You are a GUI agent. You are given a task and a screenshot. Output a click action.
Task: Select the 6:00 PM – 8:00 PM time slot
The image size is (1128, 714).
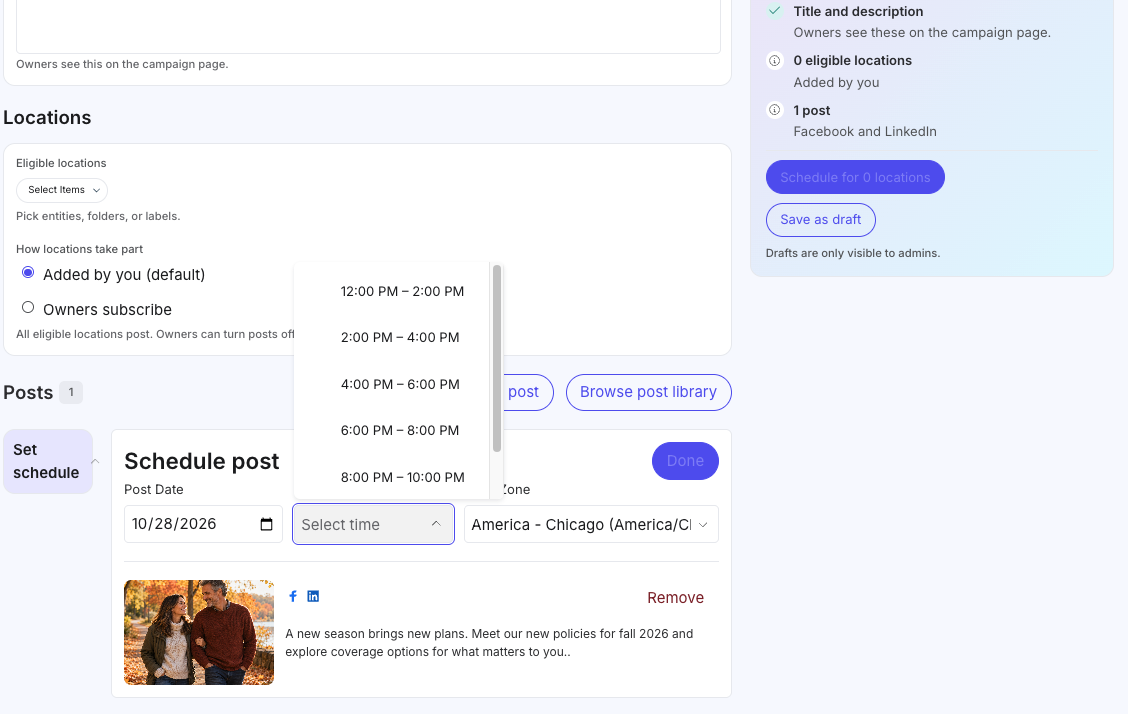click(x=400, y=430)
